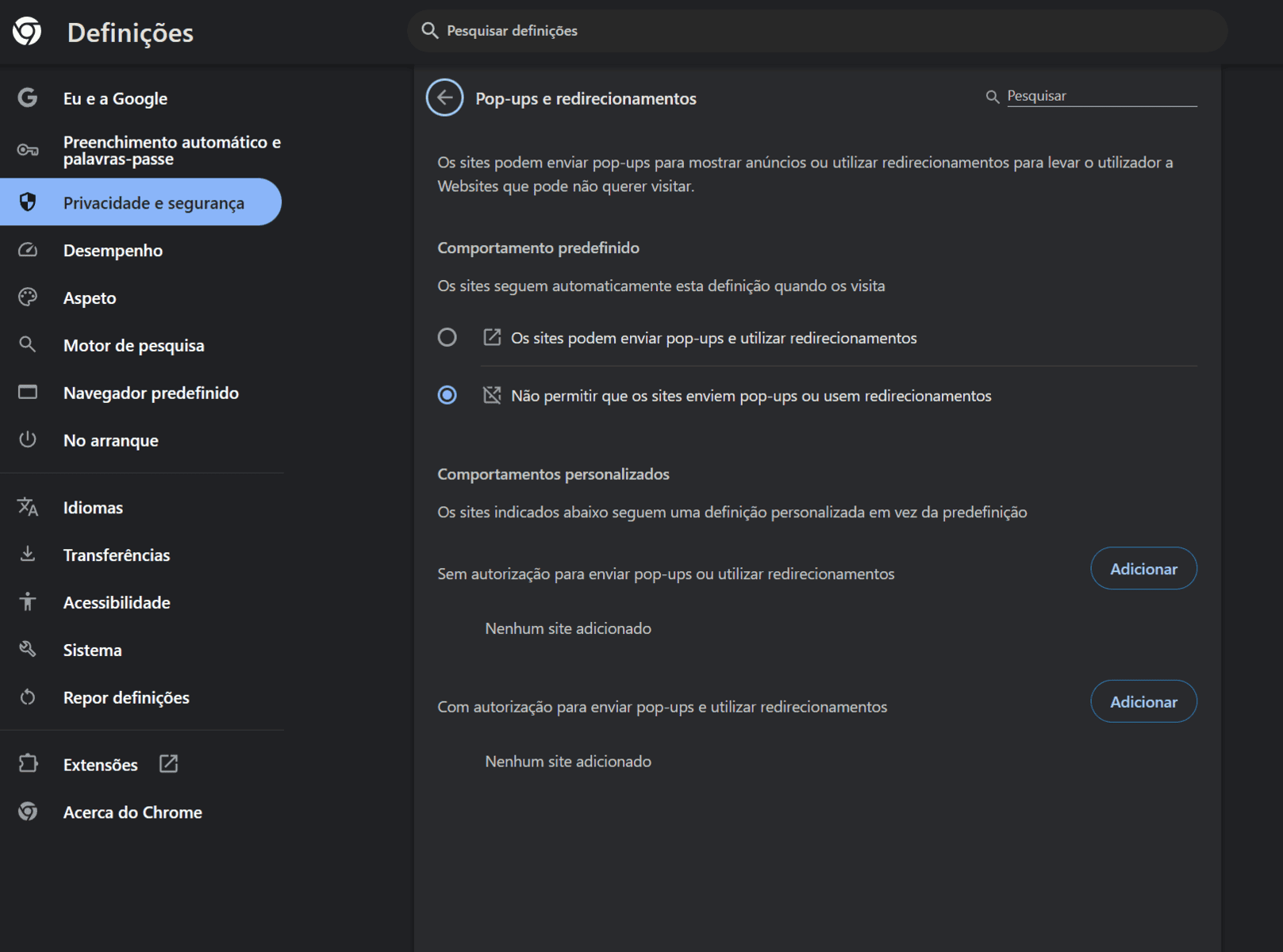The width and height of the screenshot is (1283, 952).
Task: Go back with the arrow button
Action: pyautogui.click(x=444, y=98)
